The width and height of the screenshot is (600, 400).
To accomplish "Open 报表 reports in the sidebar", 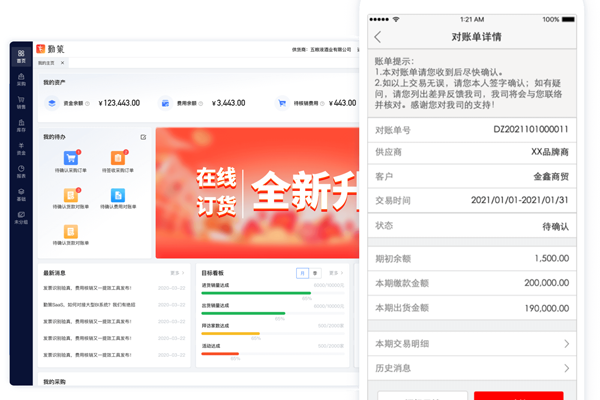I will click(x=21, y=170).
